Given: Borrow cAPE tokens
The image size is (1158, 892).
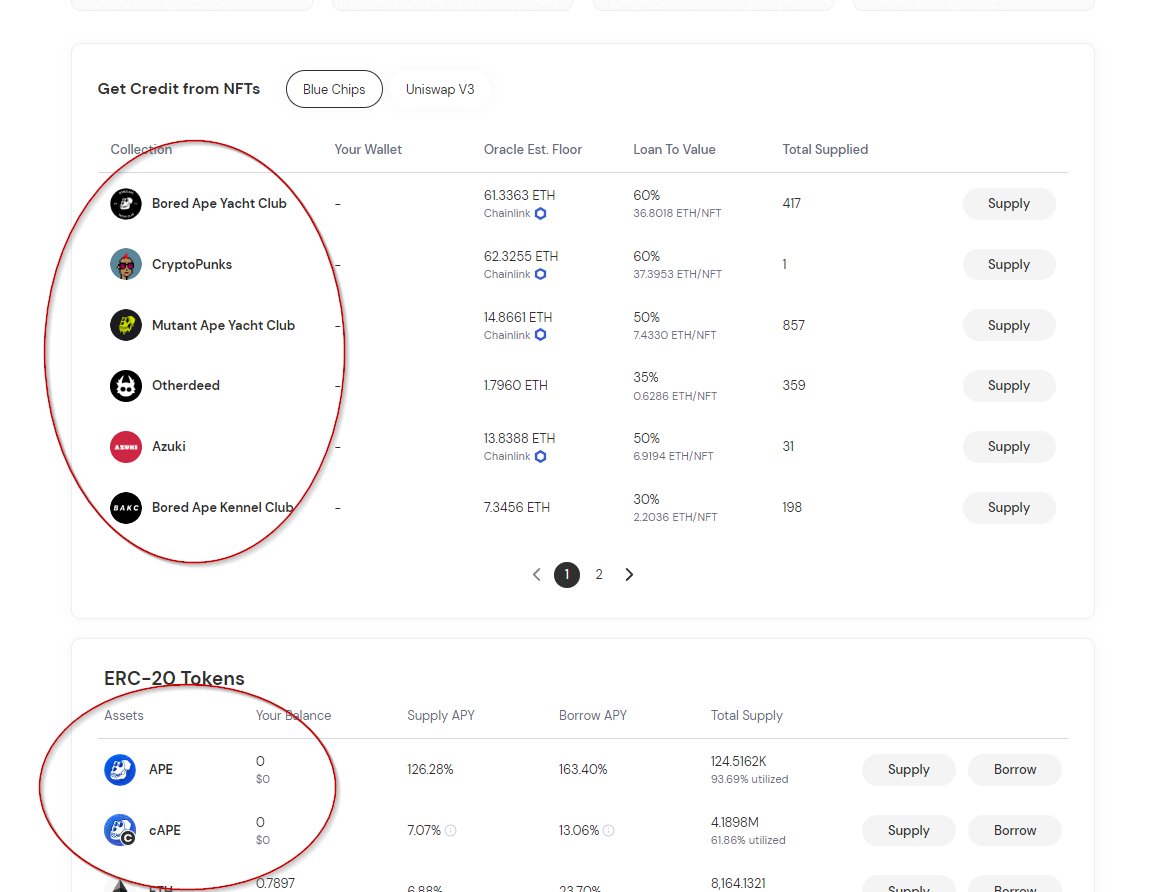Looking at the screenshot, I should (x=1015, y=830).
